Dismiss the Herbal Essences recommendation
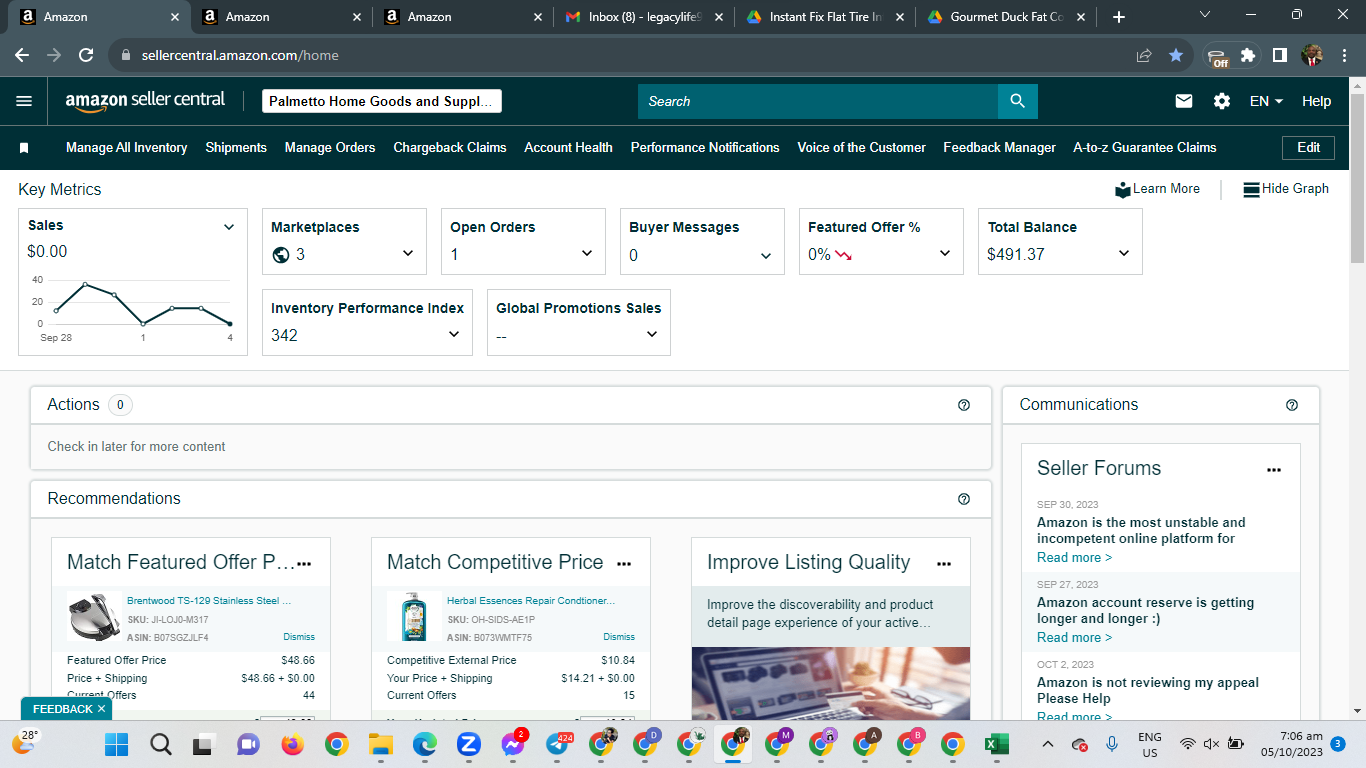 click(x=619, y=637)
